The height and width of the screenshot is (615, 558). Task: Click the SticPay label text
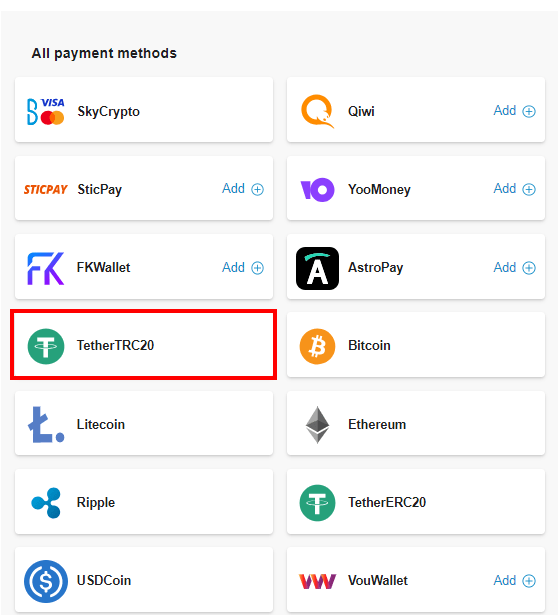point(100,190)
